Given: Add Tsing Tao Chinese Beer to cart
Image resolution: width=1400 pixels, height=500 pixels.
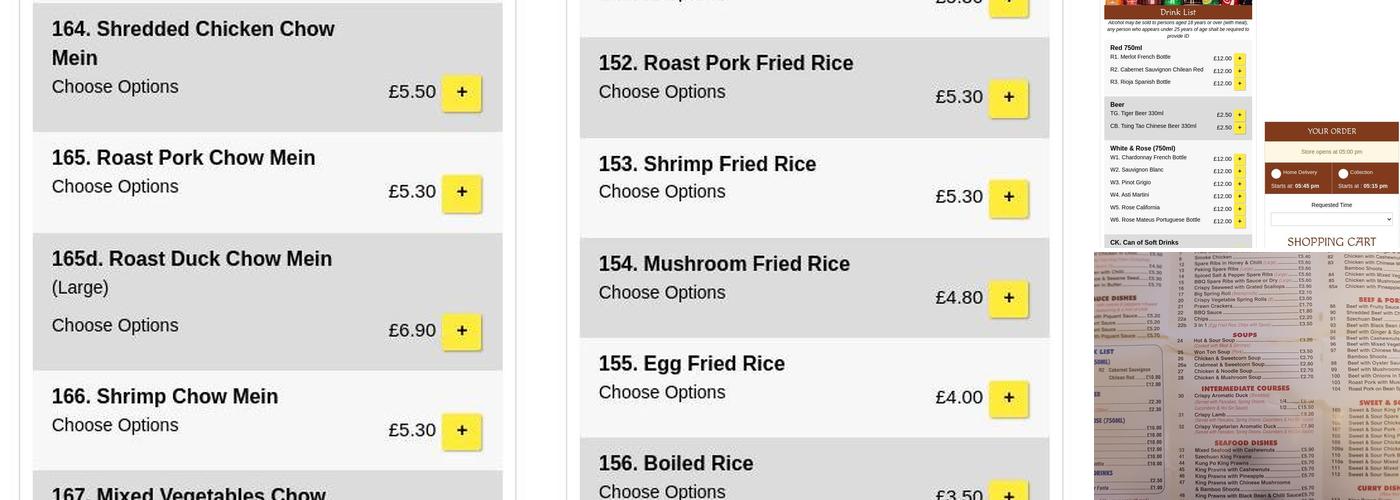Looking at the screenshot, I should [1240, 128].
